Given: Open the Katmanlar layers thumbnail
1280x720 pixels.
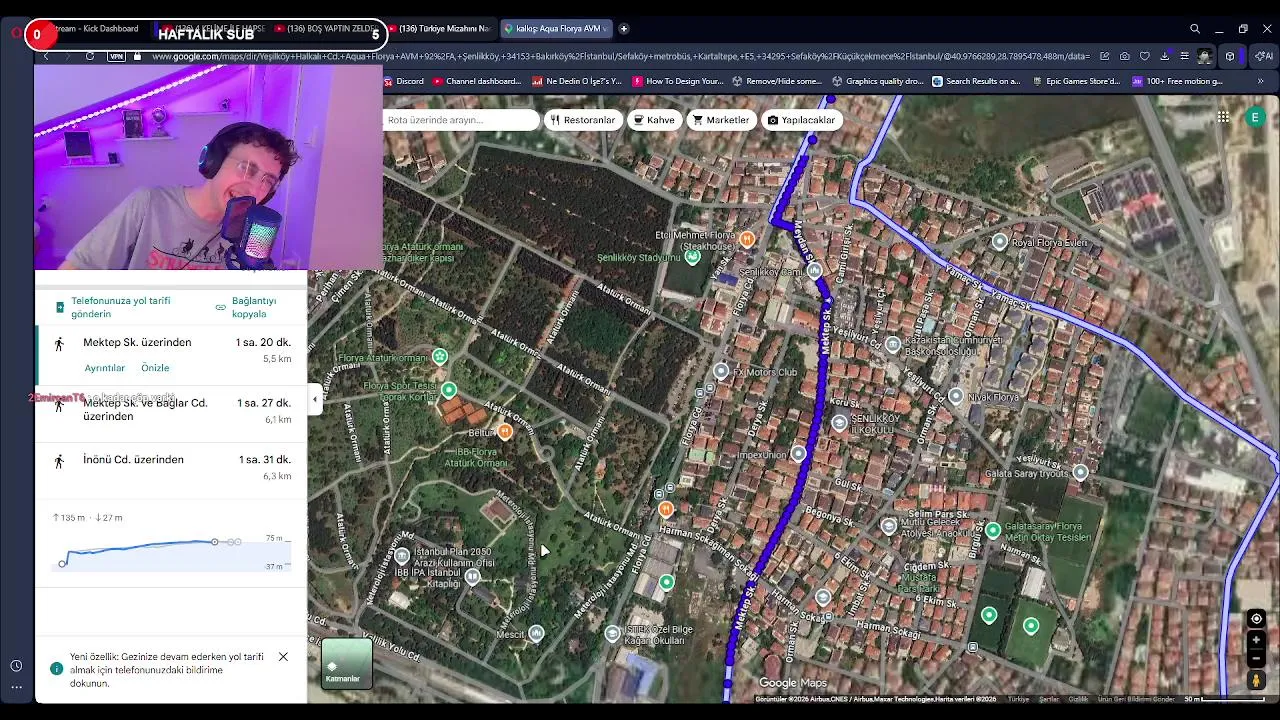Looking at the screenshot, I should tap(347, 663).
